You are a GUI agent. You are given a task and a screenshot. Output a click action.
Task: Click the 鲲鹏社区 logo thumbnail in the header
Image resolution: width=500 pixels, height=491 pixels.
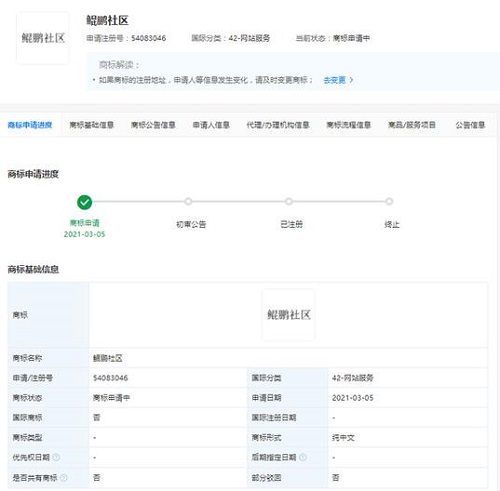coord(43,38)
